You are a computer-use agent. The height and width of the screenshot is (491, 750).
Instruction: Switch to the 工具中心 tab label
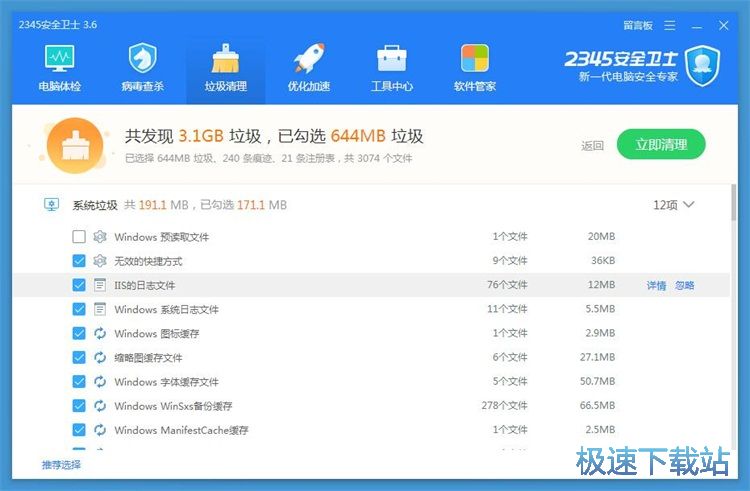click(392, 87)
